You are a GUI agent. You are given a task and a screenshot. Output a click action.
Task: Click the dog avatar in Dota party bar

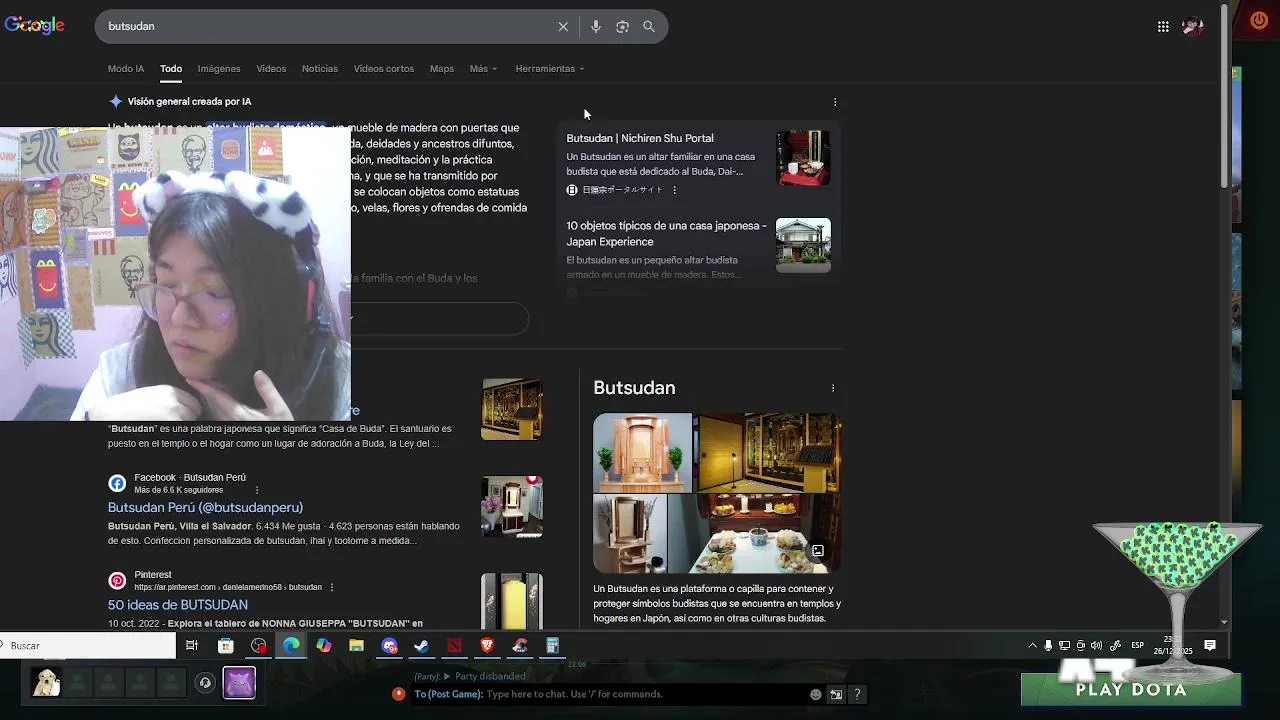[x=46, y=683]
